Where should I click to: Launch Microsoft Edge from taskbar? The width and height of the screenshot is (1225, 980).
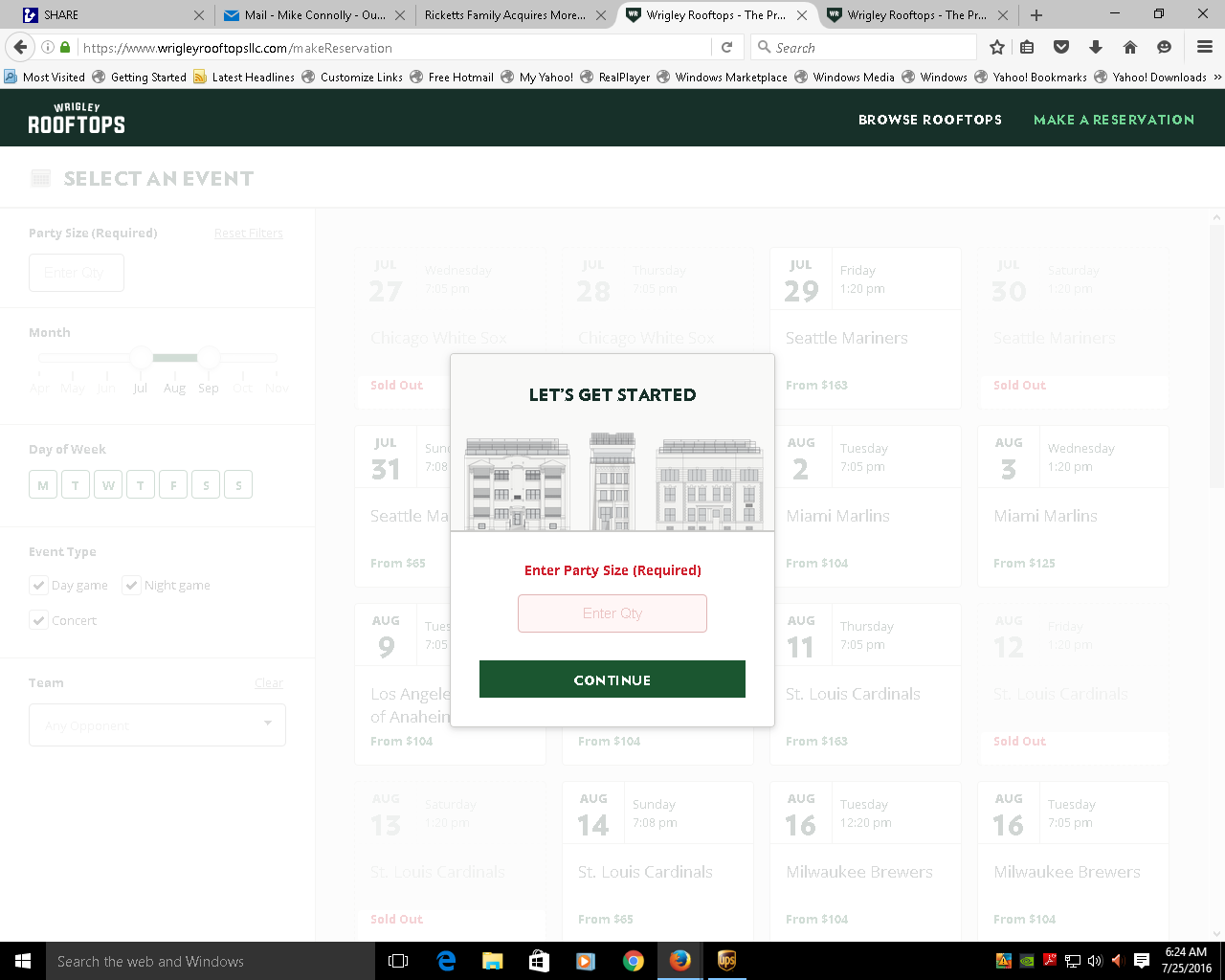point(446,961)
